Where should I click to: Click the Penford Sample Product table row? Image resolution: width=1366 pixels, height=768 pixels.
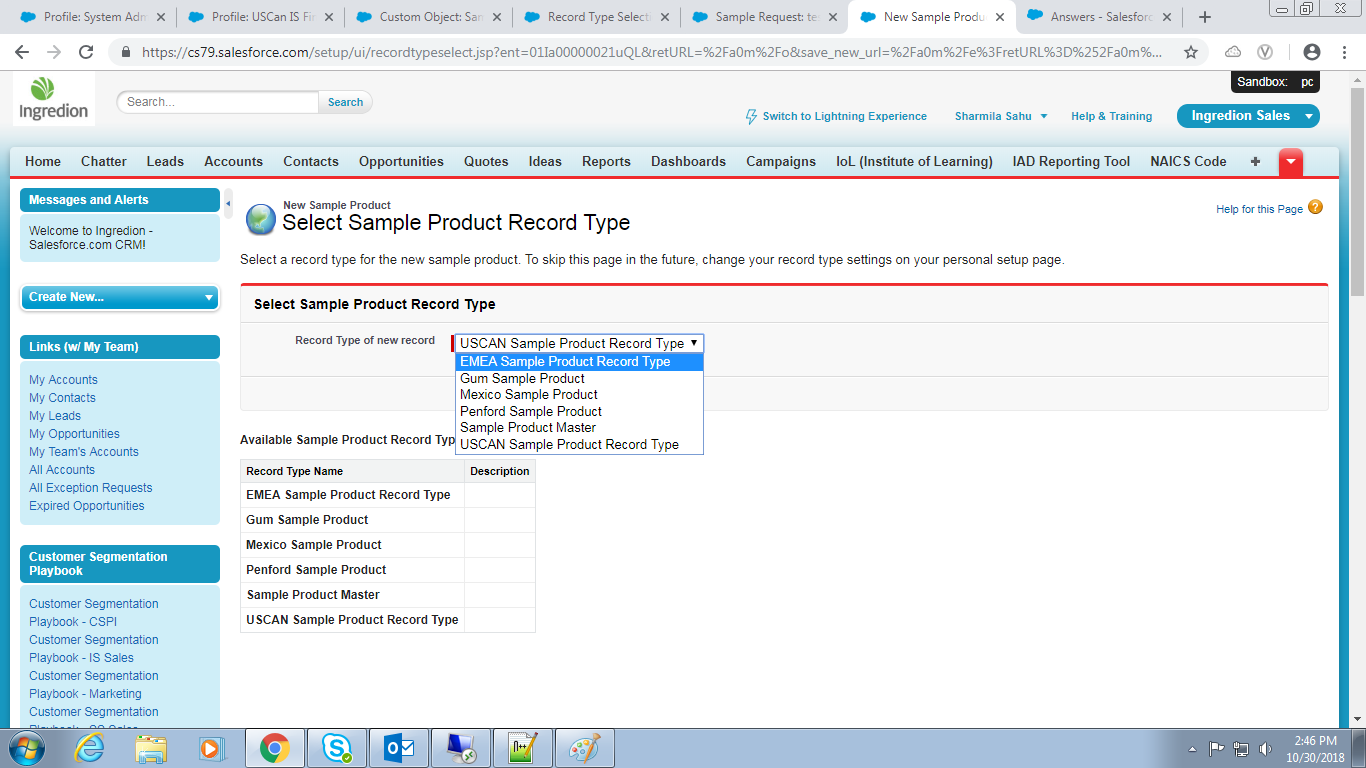point(388,570)
